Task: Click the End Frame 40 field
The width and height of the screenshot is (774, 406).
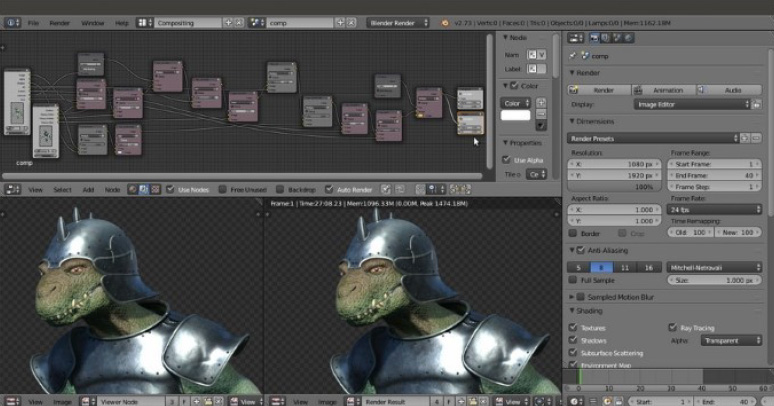Action: click(x=714, y=175)
